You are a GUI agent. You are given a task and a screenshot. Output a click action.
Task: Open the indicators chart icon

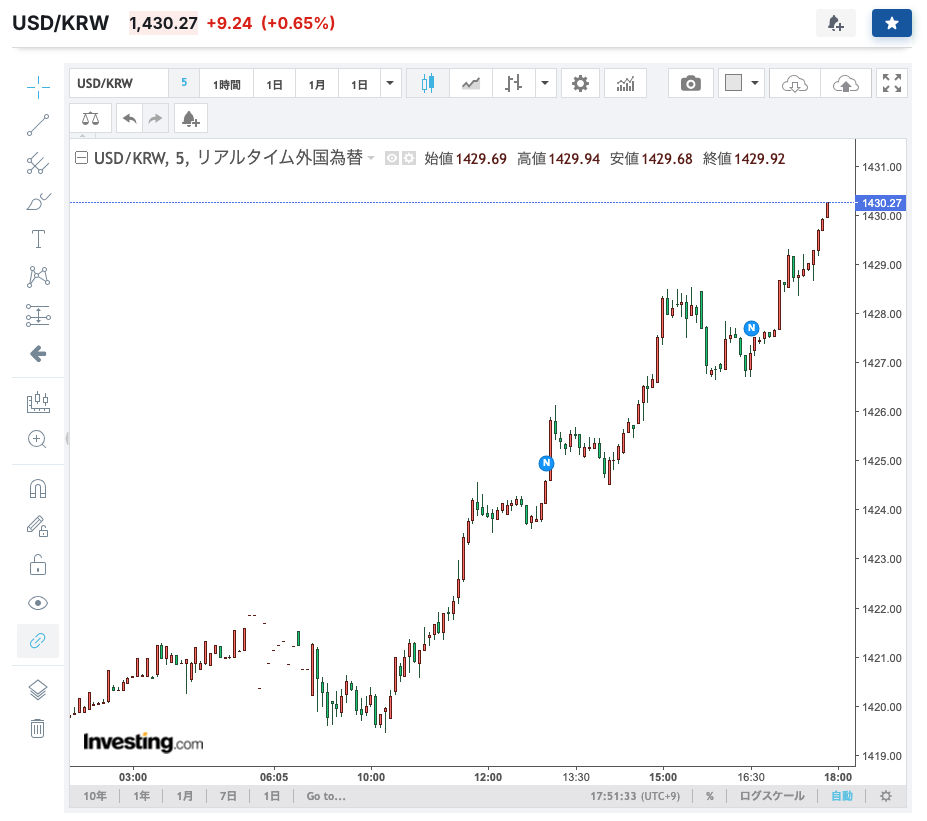(626, 84)
